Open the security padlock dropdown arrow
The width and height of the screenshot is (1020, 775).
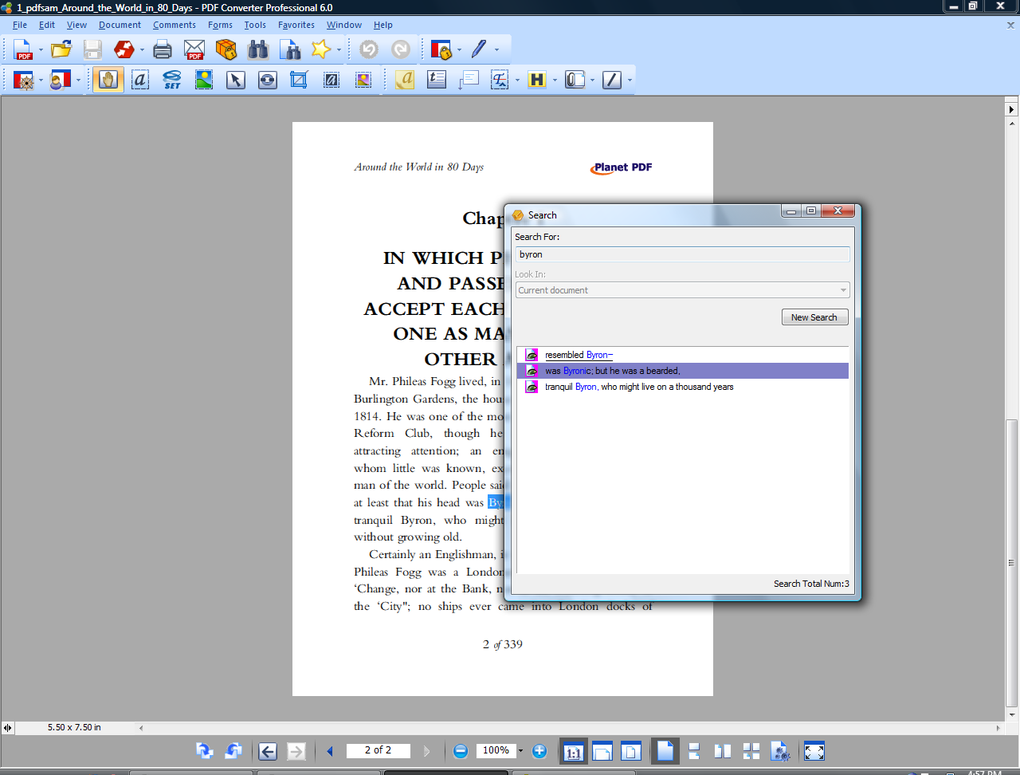pos(459,50)
